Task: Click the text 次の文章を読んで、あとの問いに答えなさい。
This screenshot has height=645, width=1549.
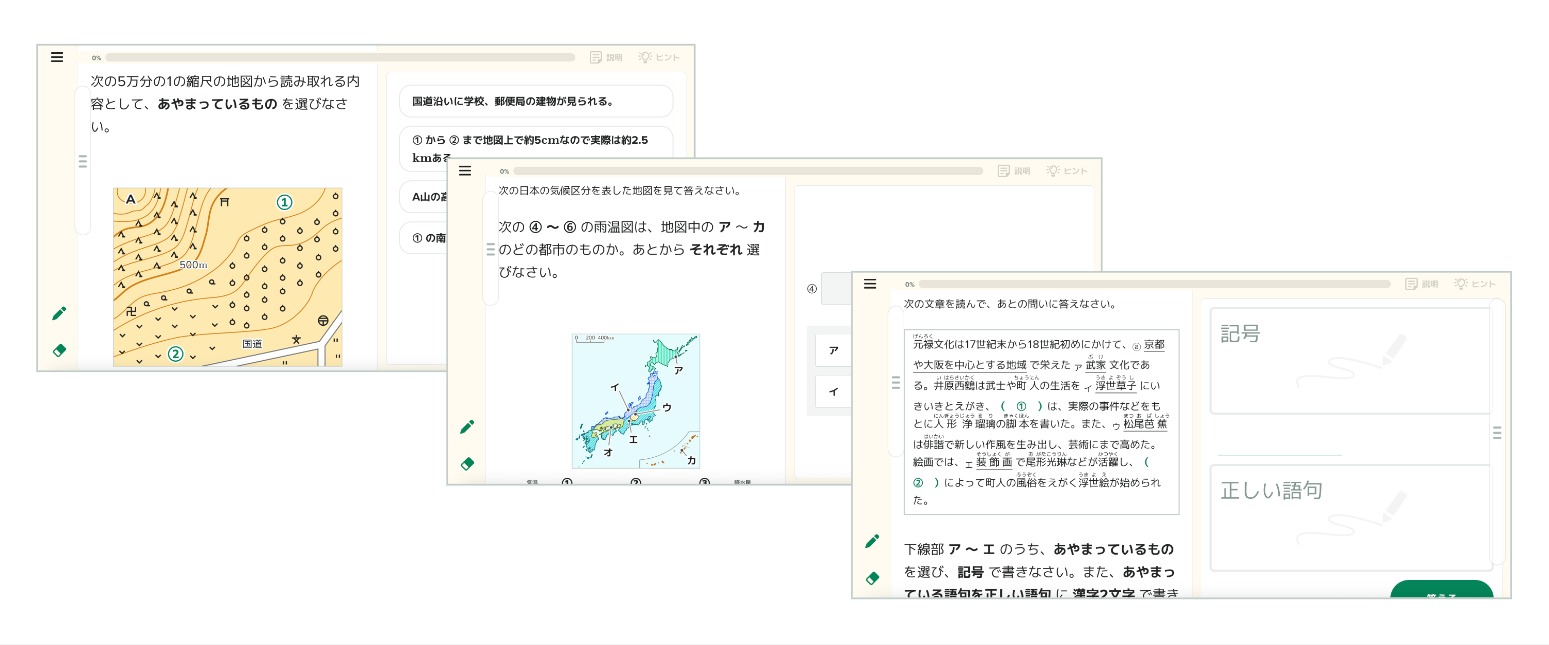Action: coord(1010,303)
